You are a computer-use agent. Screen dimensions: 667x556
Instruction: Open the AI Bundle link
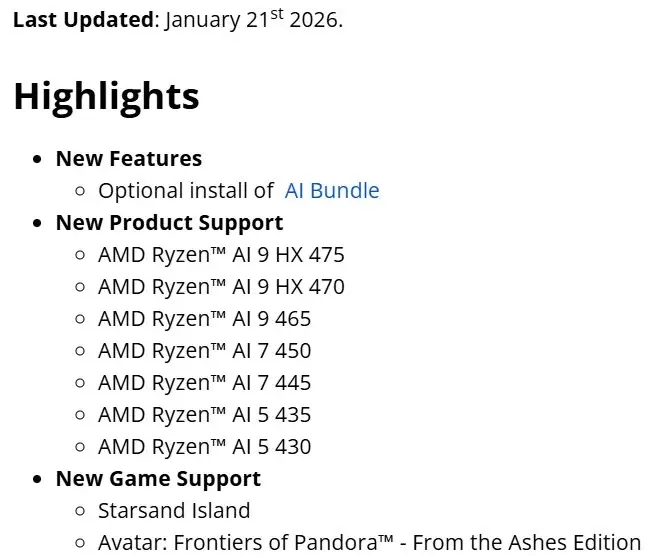pos(332,191)
